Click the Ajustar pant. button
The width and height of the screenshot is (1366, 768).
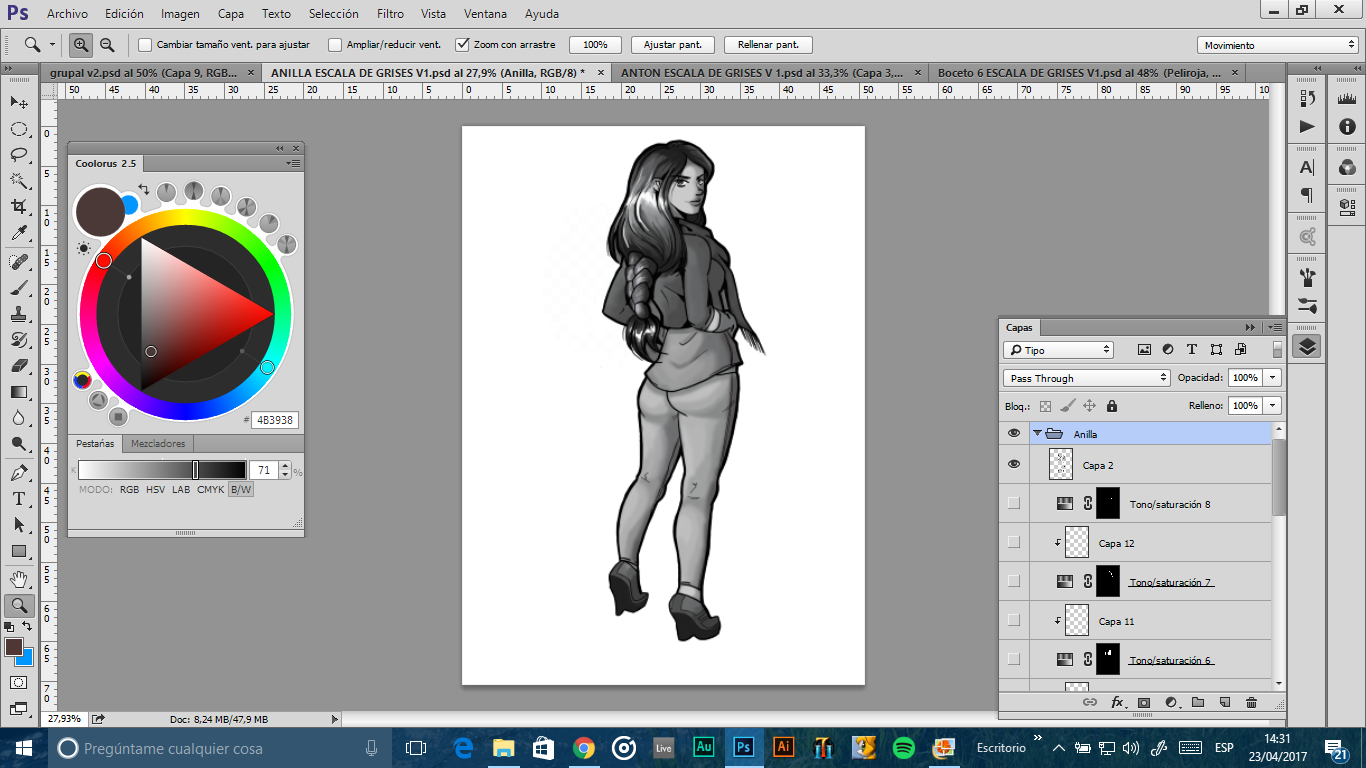[x=673, y=45]
